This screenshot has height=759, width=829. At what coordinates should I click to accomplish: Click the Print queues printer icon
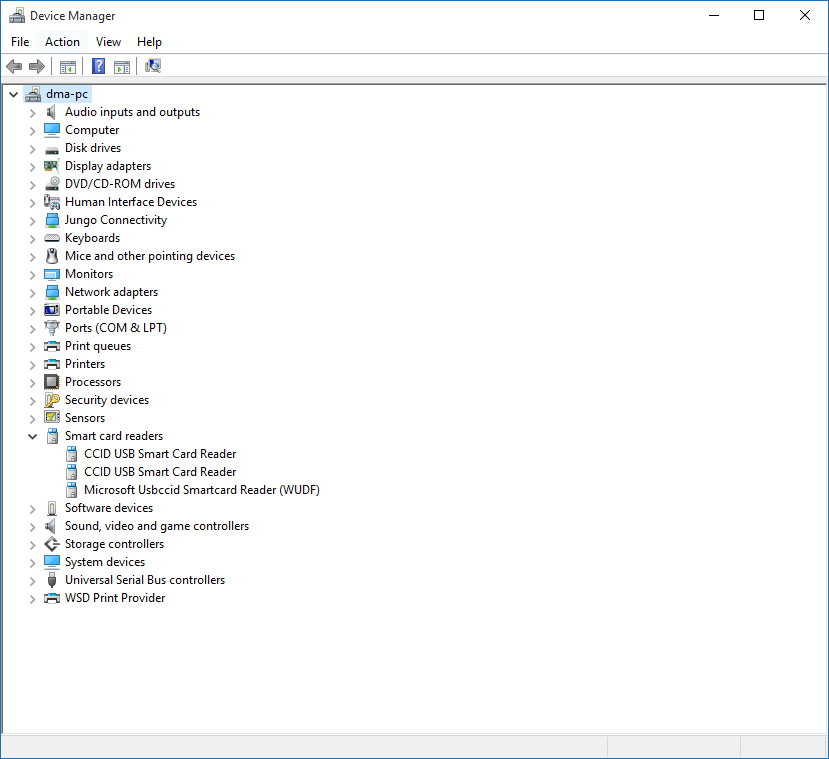[x=52, y=346]
